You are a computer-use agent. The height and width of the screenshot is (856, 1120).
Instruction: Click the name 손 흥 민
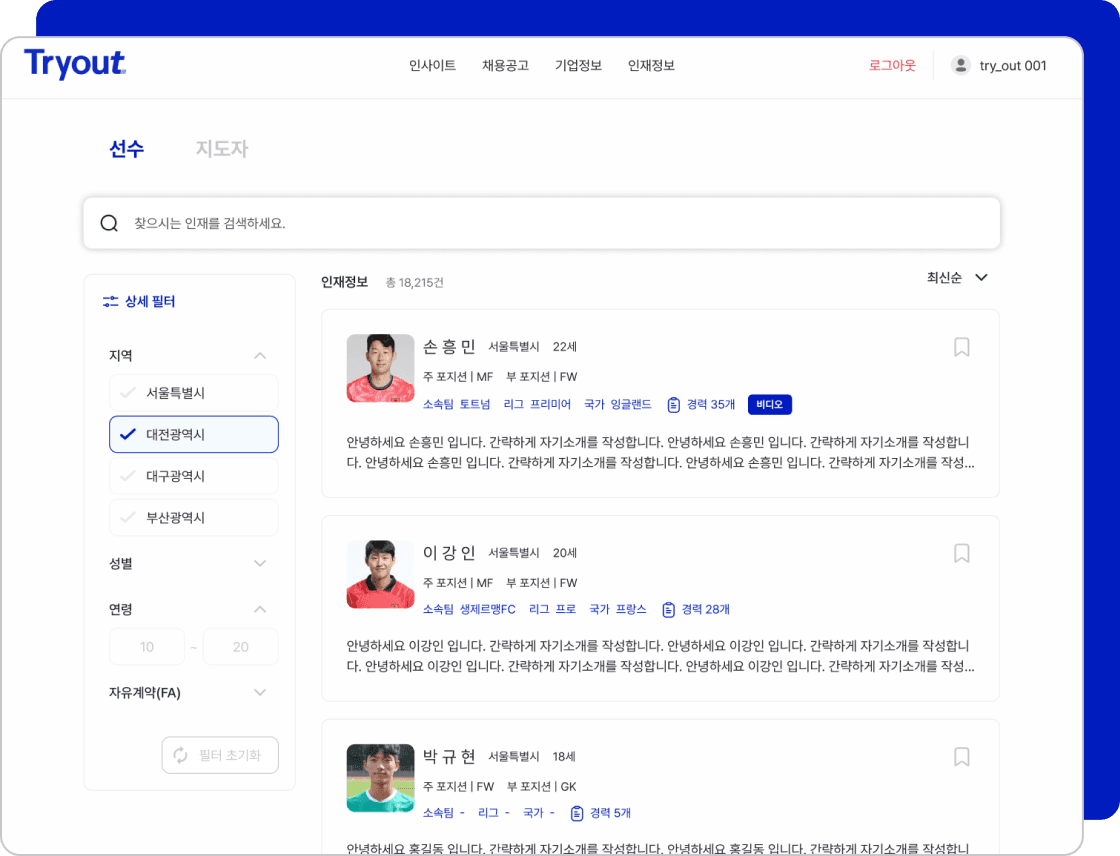[x=449, y=347]
